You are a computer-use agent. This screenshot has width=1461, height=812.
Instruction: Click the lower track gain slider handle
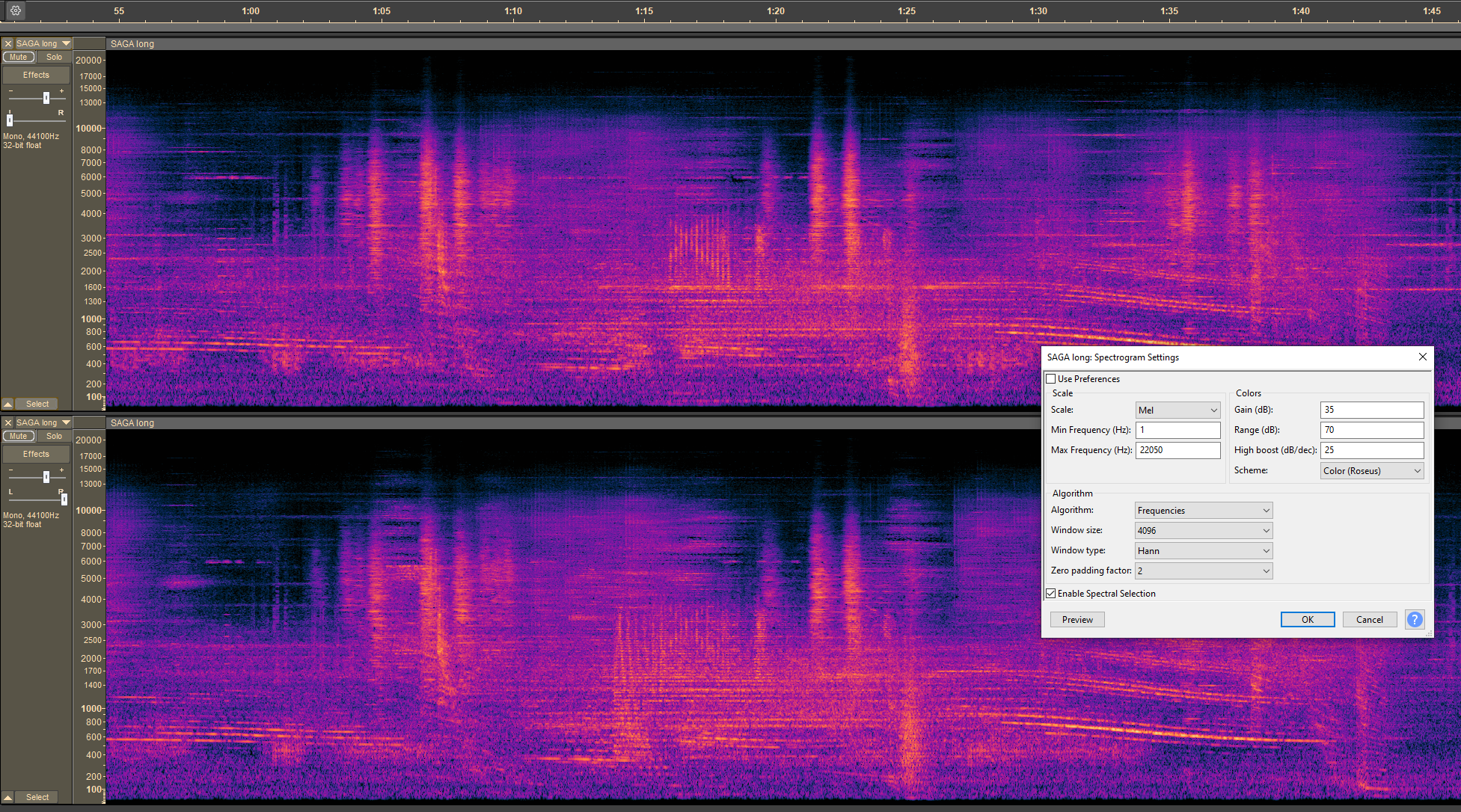click(46, 477)
